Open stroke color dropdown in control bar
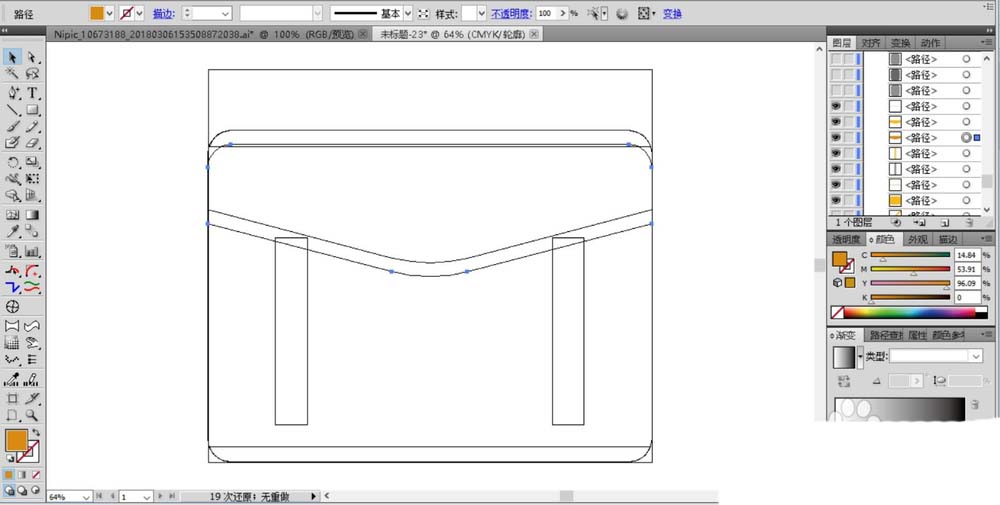Screen dimensions: 1000x505 tap(139, 13)
